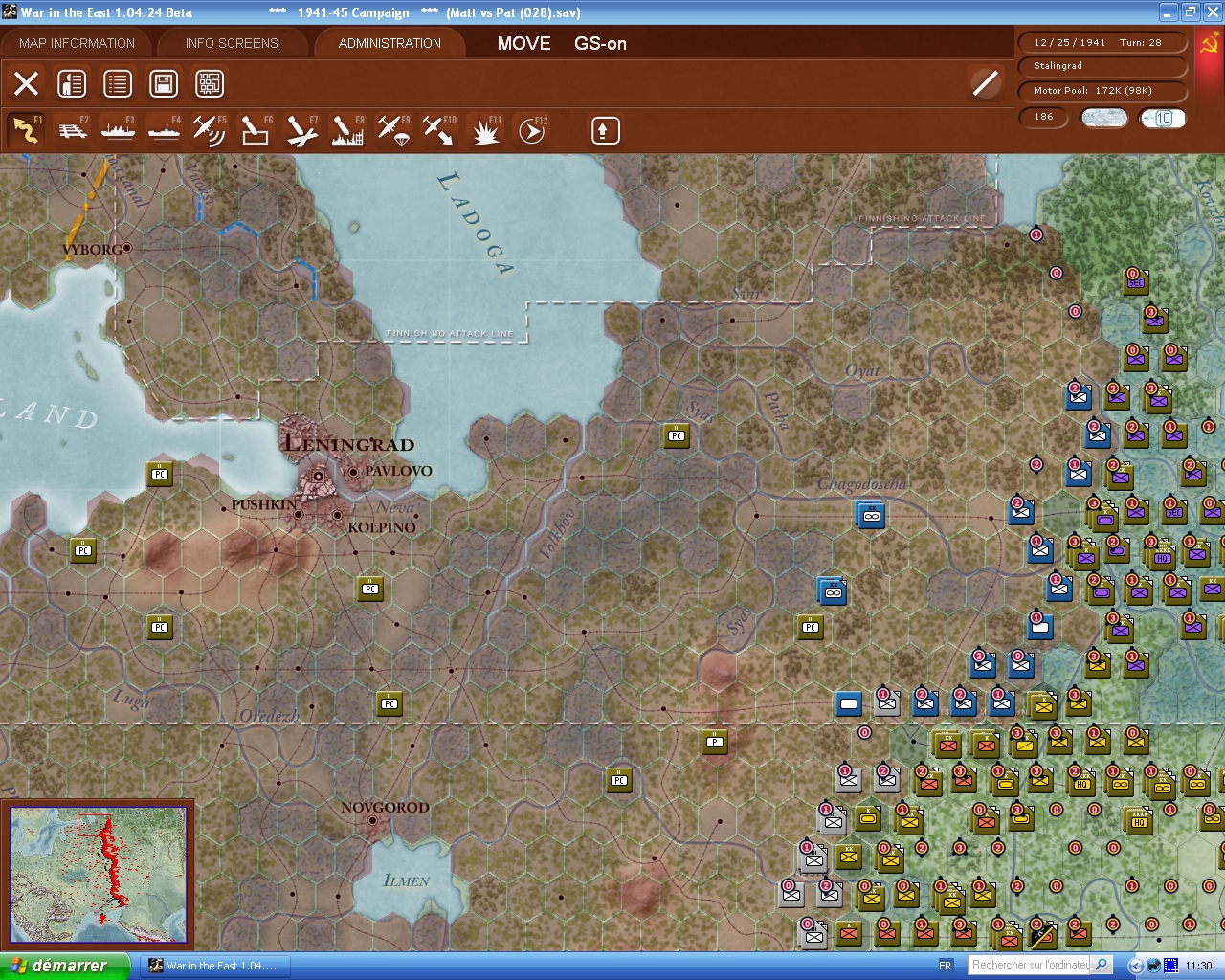The height and width of the screenshot is (980, 1225).
Task: Select the F9 air transport mode
Action: coord(393,130)
